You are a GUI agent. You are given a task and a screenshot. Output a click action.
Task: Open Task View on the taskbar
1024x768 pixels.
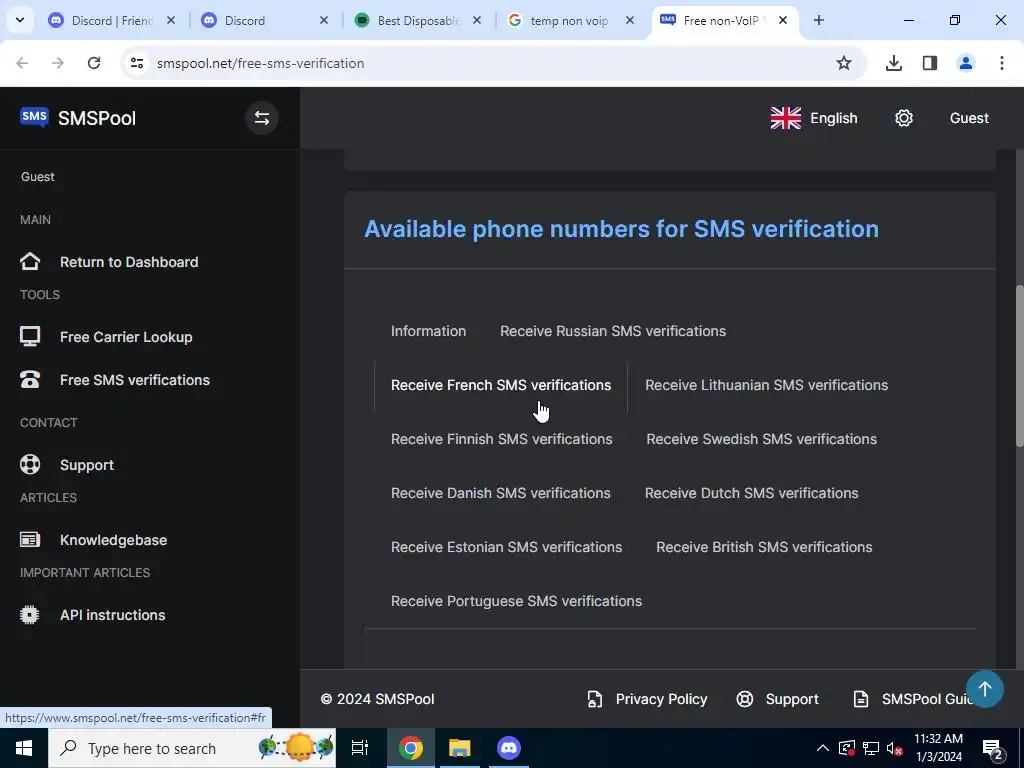[360, 748]
